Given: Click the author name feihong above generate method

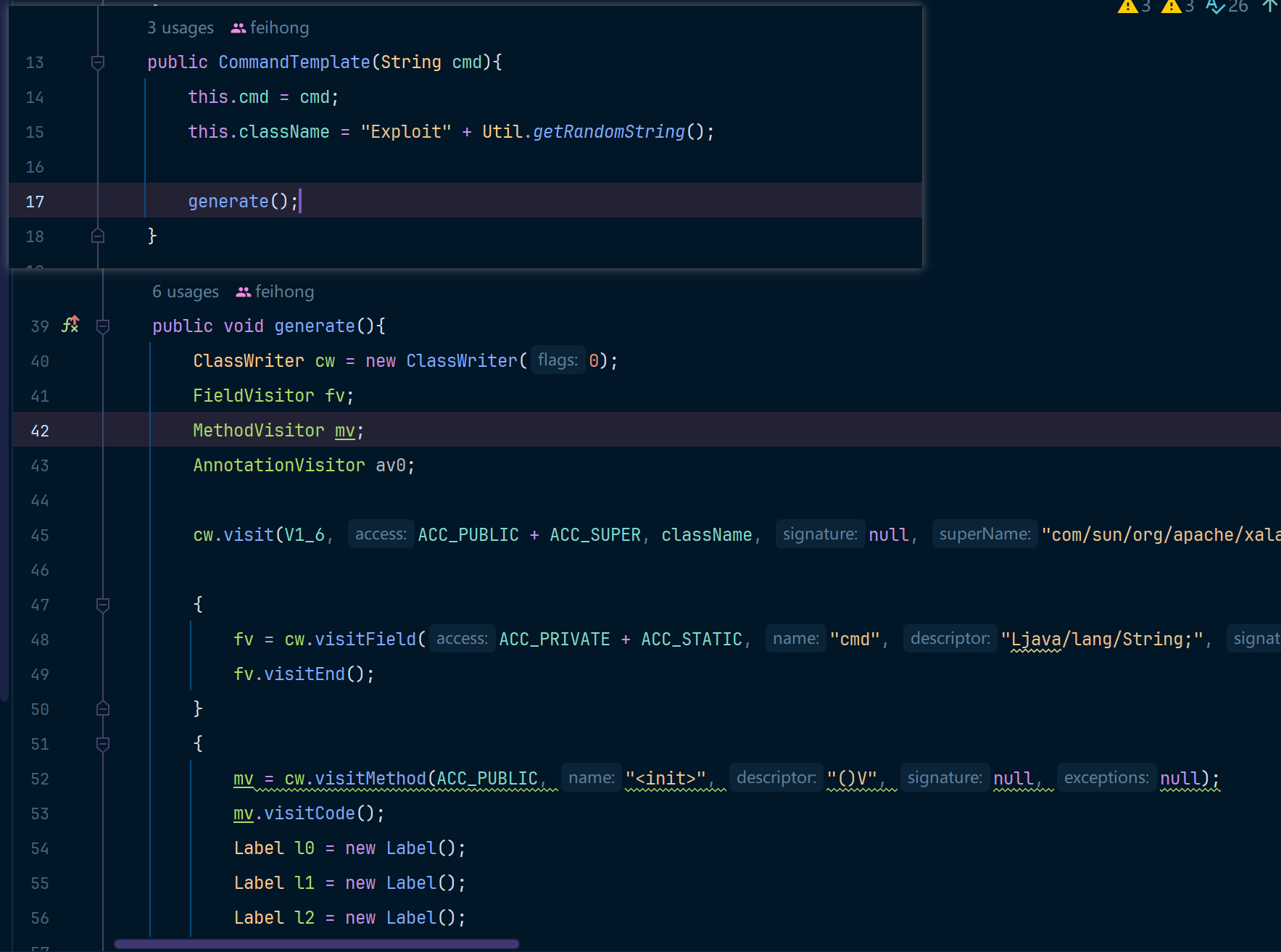Looking at the screenshot, I should [x=284, y=292].
